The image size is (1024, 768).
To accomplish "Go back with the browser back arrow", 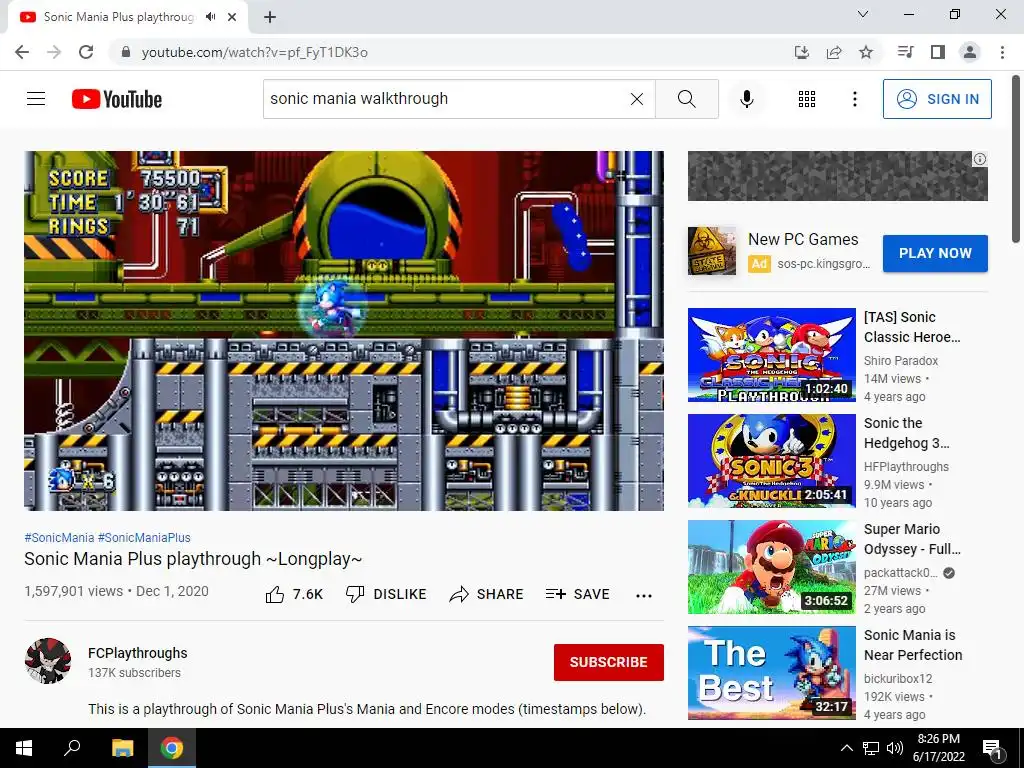I will pyautogui.click(x=22, y=52).
